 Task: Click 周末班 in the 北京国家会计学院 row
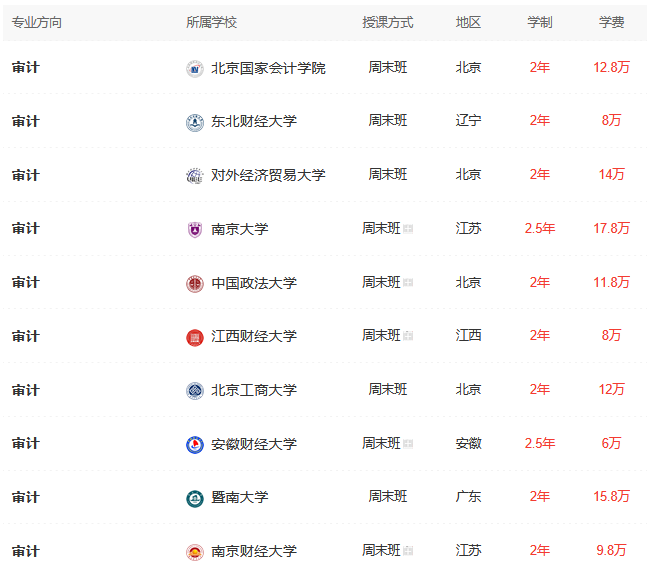point(388,67)
